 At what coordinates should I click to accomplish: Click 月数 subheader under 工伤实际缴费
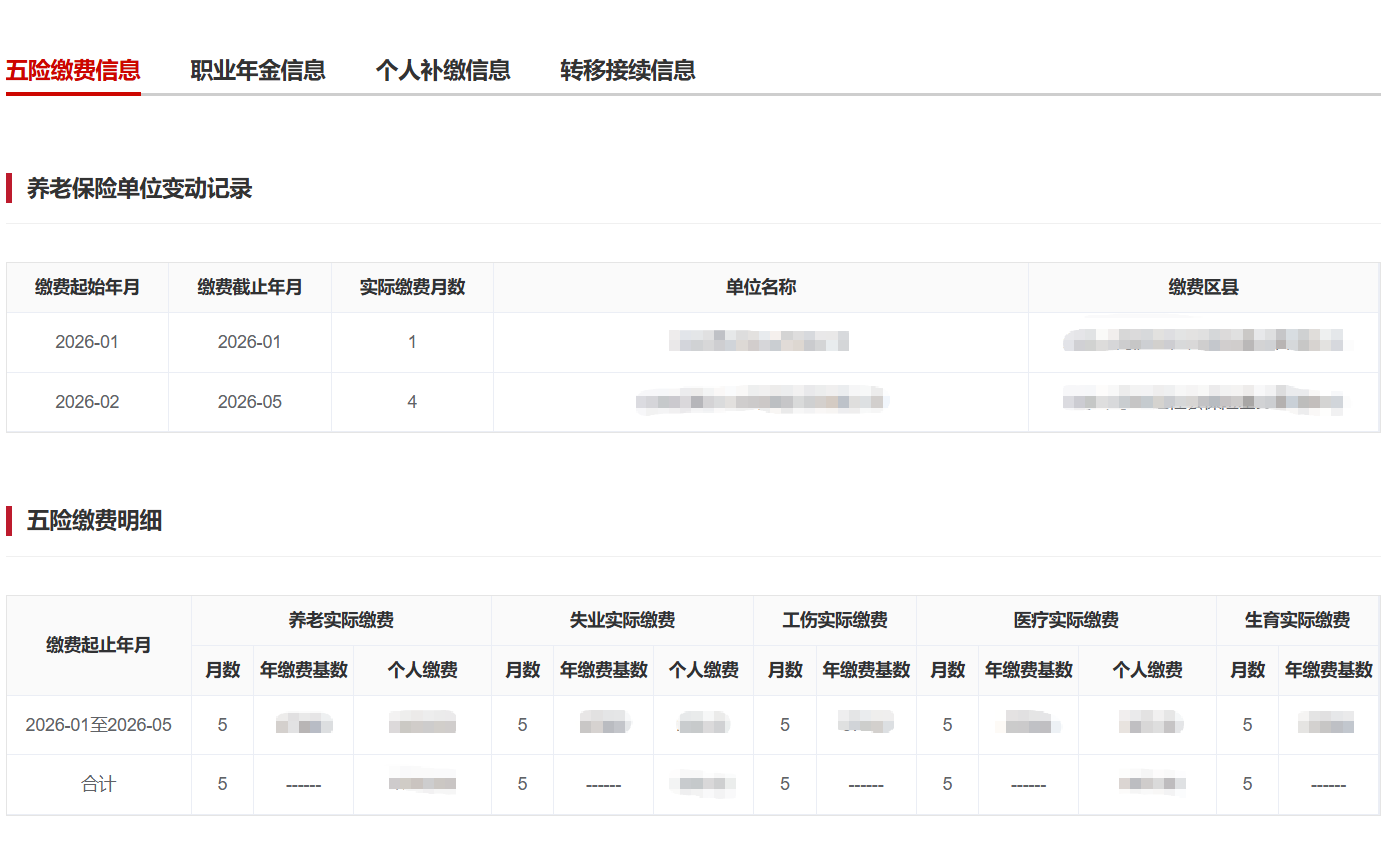pyautogui.click(x=785, y=671)
